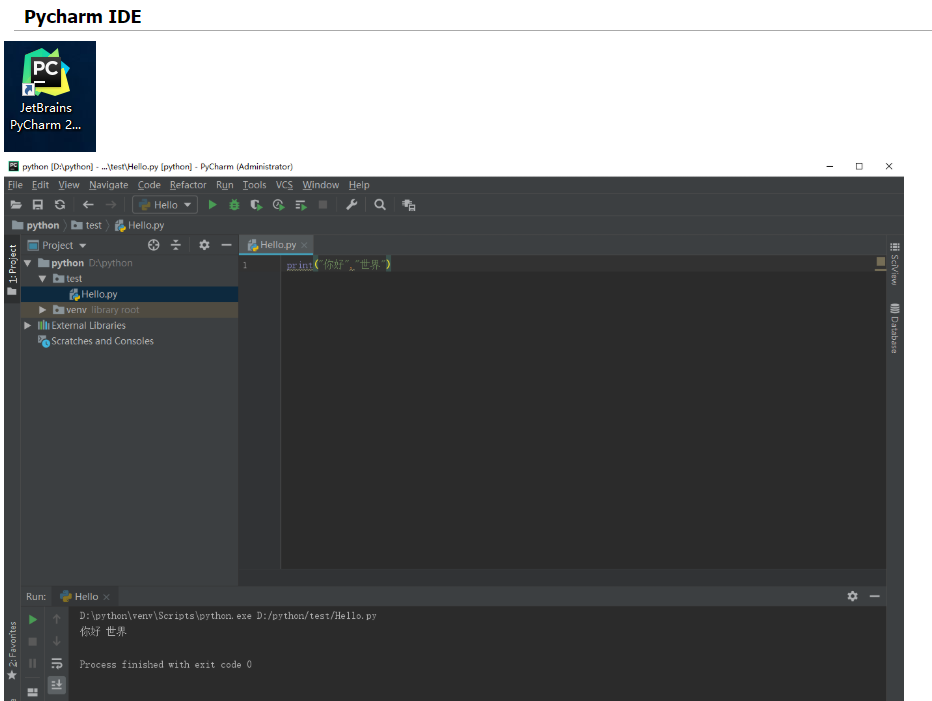
Task: Close the Hello.py editor tab
Action: [x=304, y=245]
